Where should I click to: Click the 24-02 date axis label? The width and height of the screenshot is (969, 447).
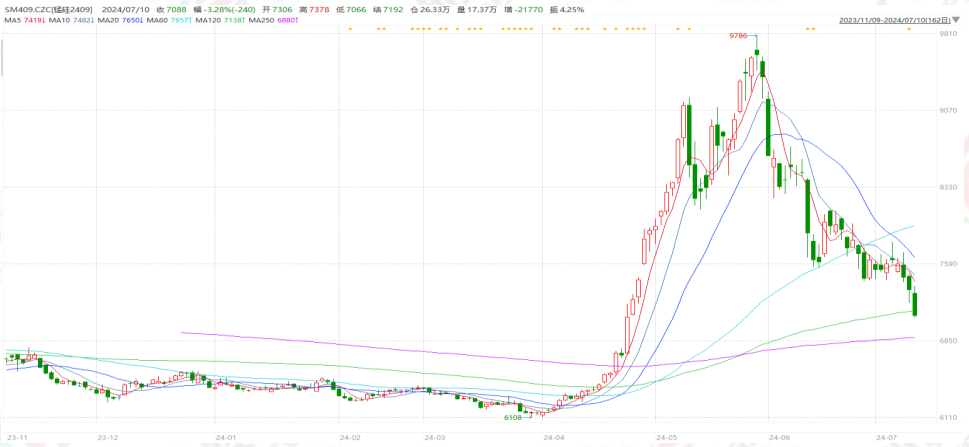[350, 437]
